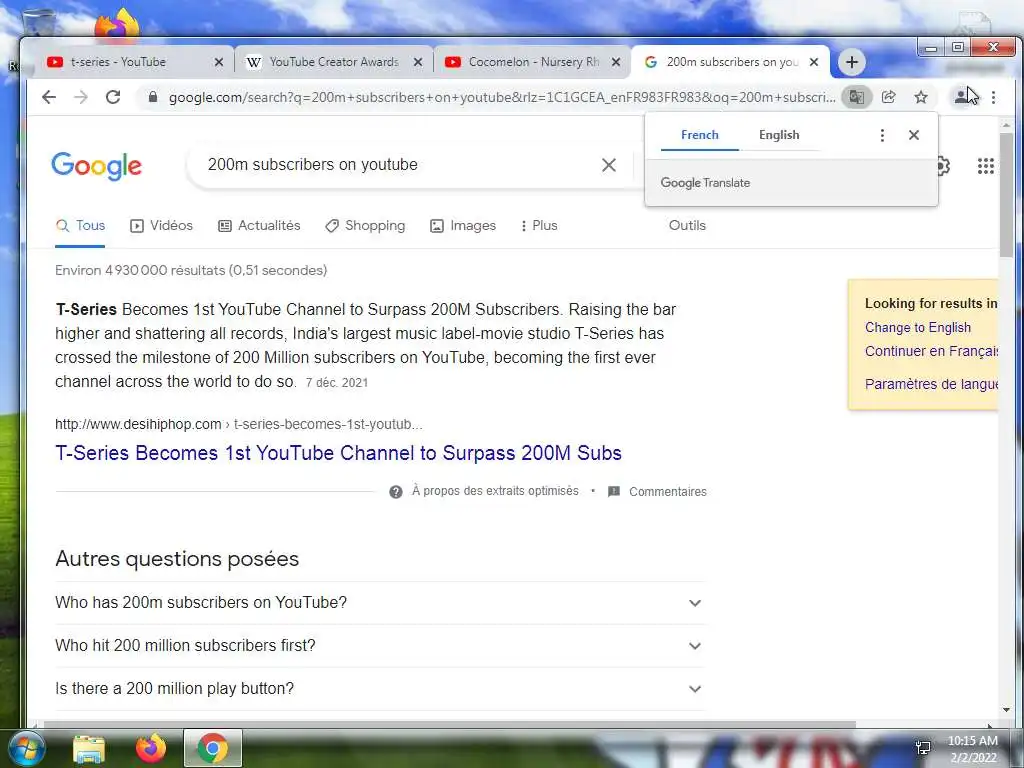1024x768 pixels.
Task: Click the Google logo
Action: (97, 166)
